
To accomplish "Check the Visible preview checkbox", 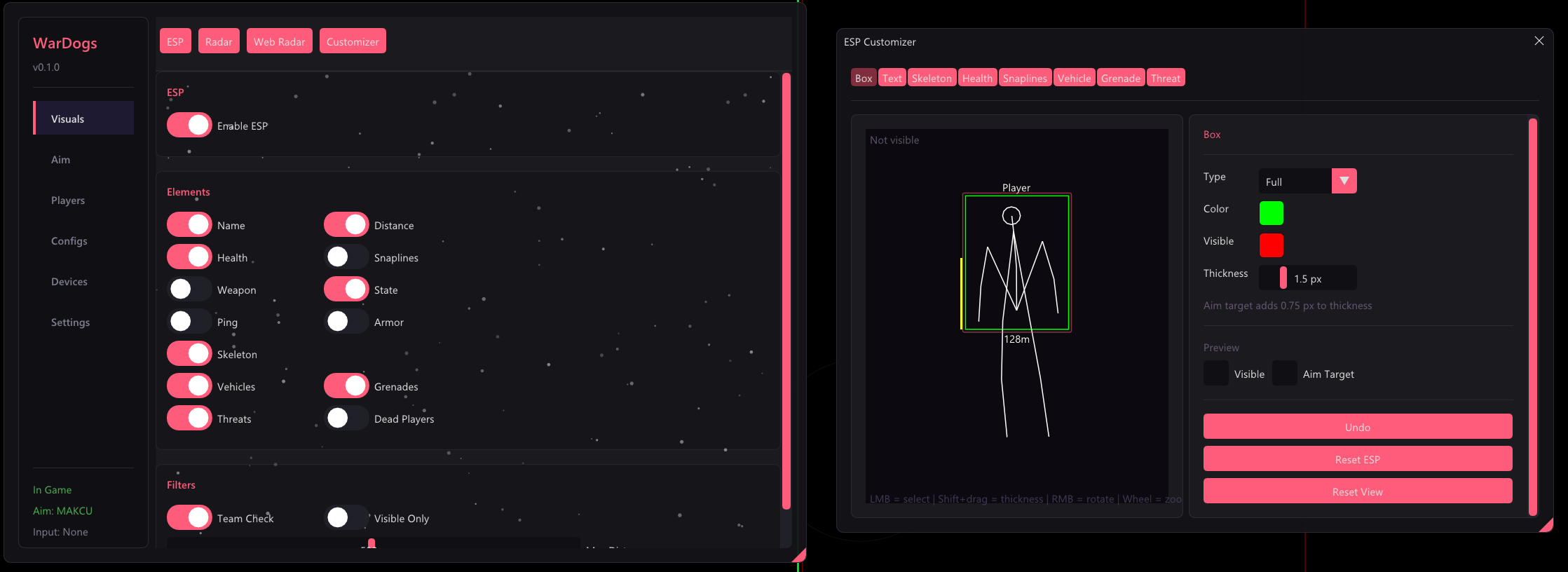I will tap(1216, 373).
